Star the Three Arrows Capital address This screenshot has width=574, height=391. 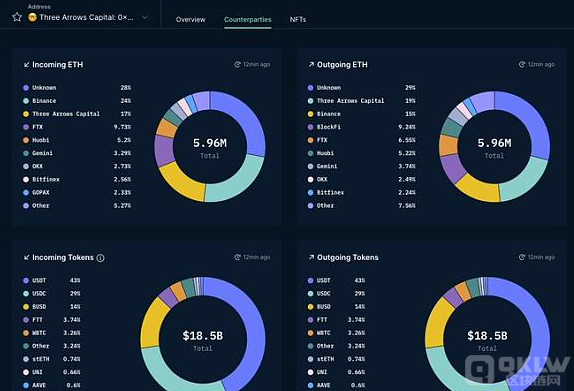click(x=17, y=17)
